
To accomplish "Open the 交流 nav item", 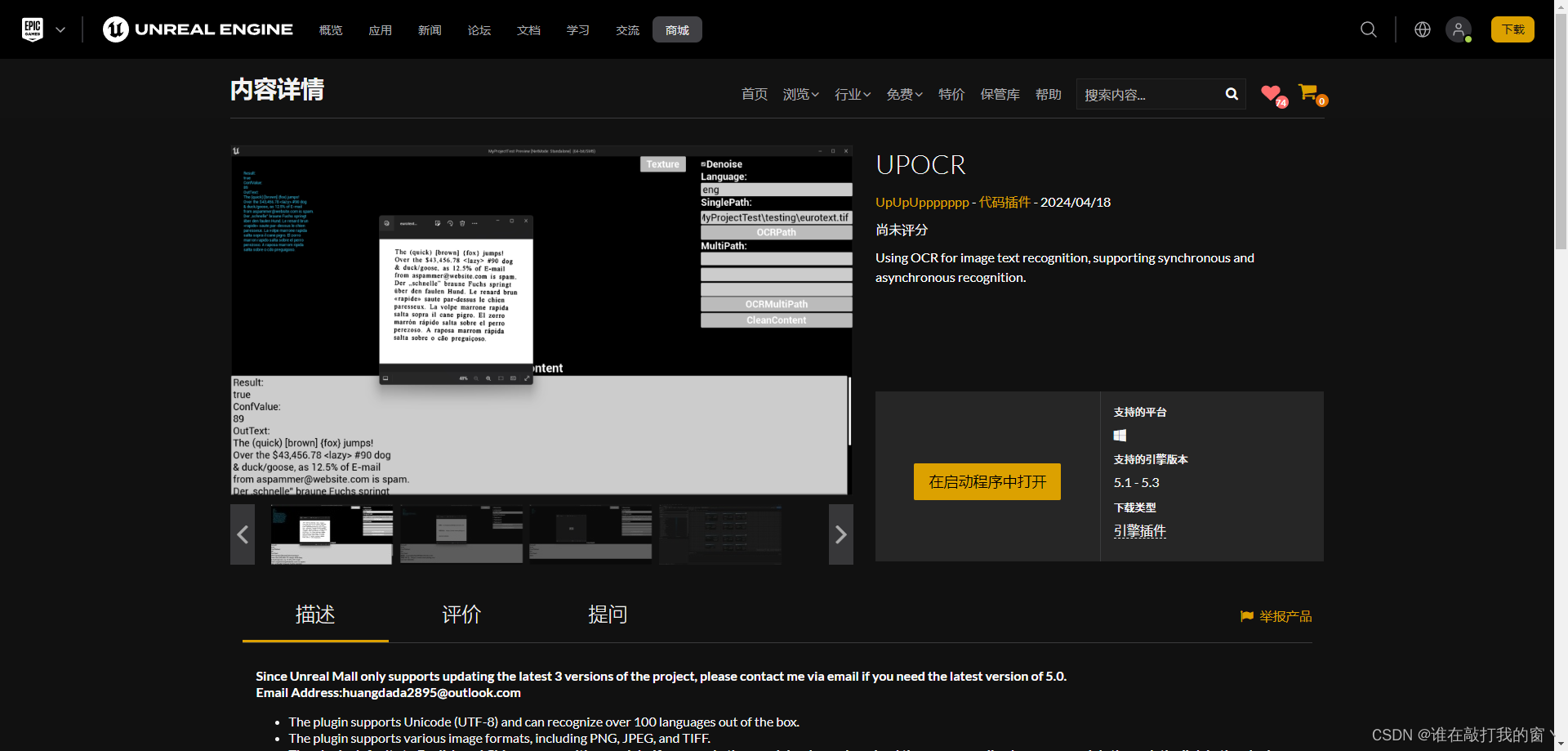I will pyautogui.click(x=628, y=30).
